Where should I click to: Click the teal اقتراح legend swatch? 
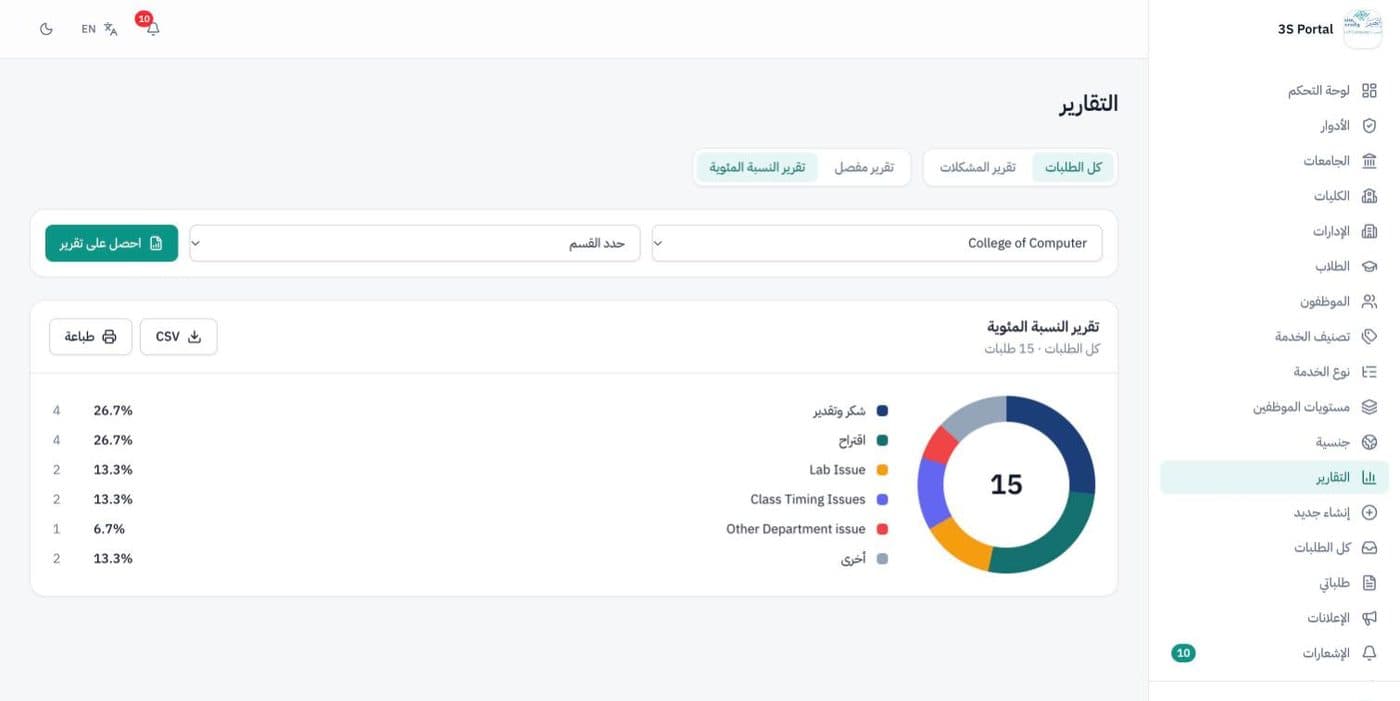(882, 440)
